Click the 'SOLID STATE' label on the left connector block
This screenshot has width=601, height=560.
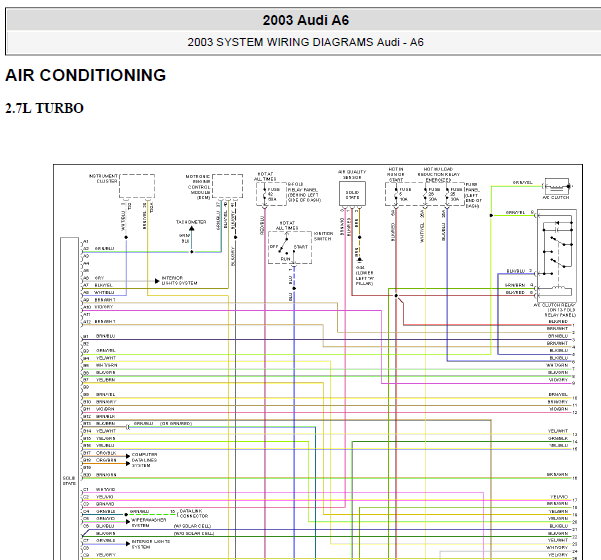pos(69,481)
